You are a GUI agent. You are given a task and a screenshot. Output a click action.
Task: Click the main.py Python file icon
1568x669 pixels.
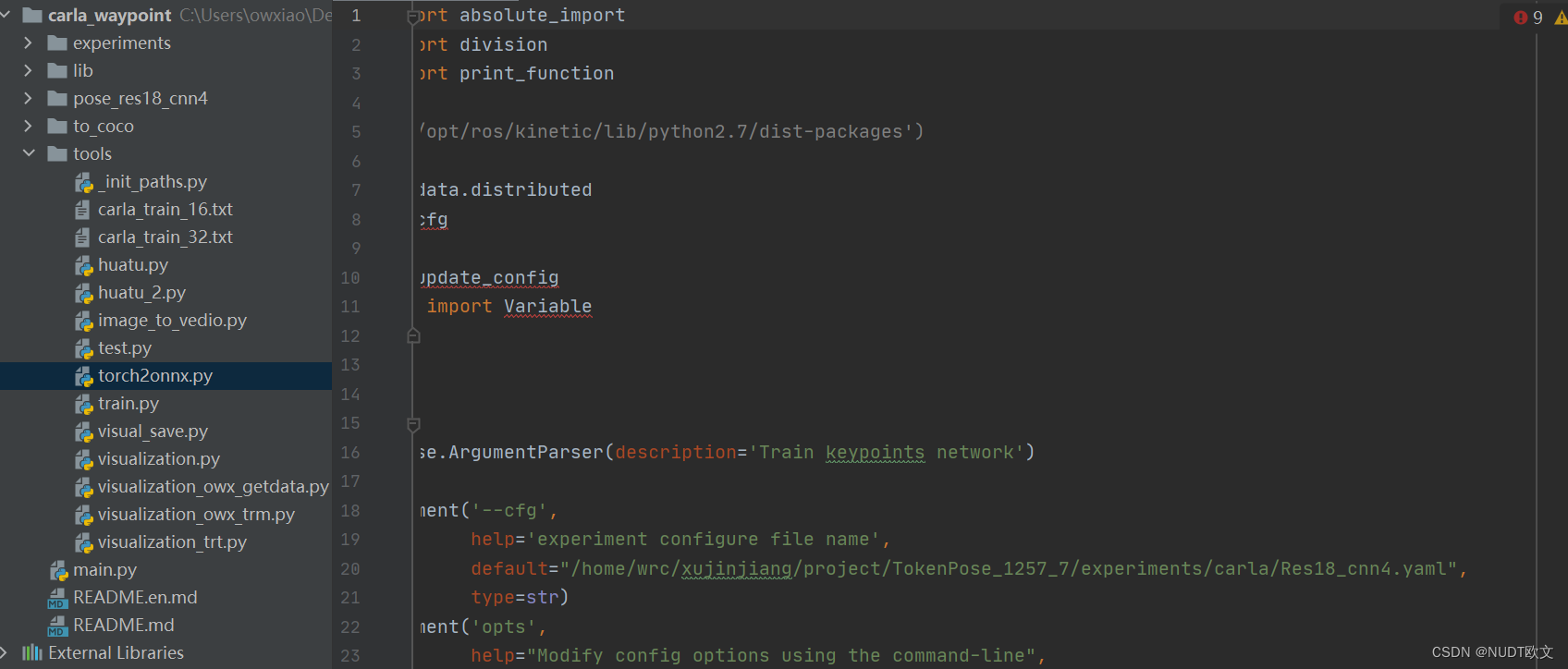(59, 570)
